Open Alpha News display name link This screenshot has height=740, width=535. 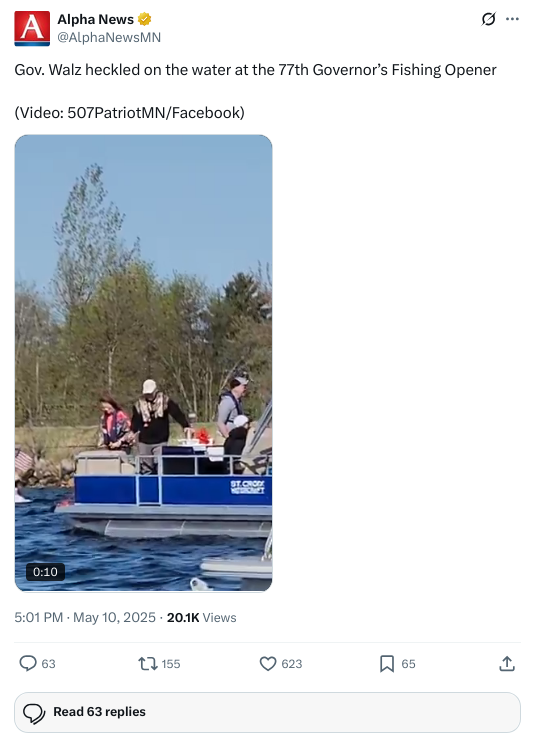[x=95, y=19]
